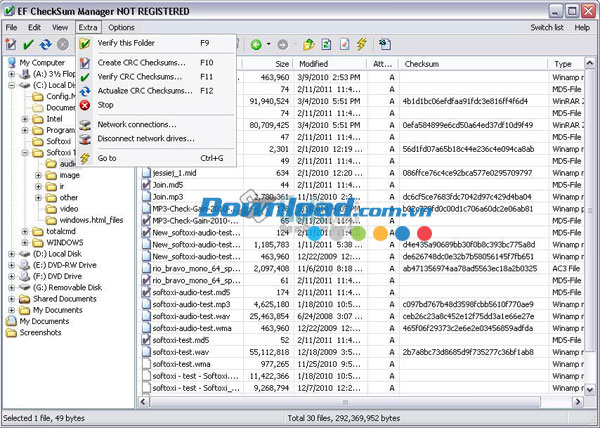Collapse the (C:) Local Disk node

pos(11,85)
